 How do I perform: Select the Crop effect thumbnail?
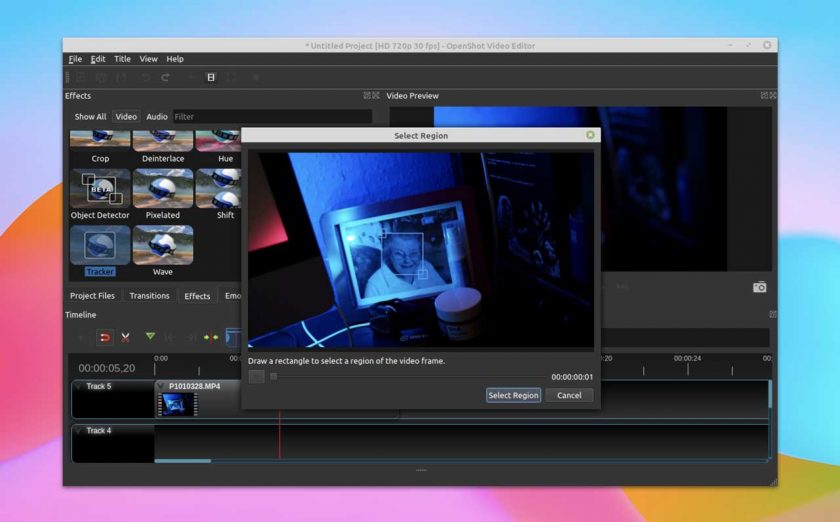click(x=100, y=139)
